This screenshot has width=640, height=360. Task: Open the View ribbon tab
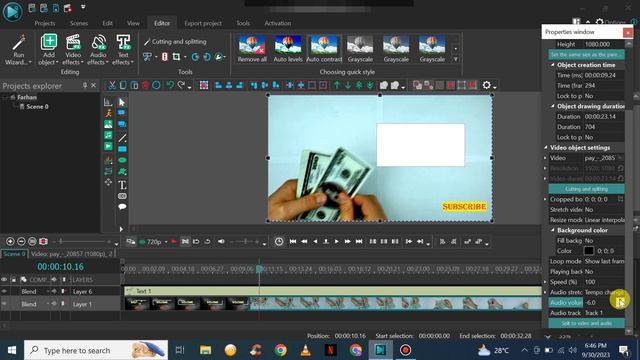[x=133, y=23]
